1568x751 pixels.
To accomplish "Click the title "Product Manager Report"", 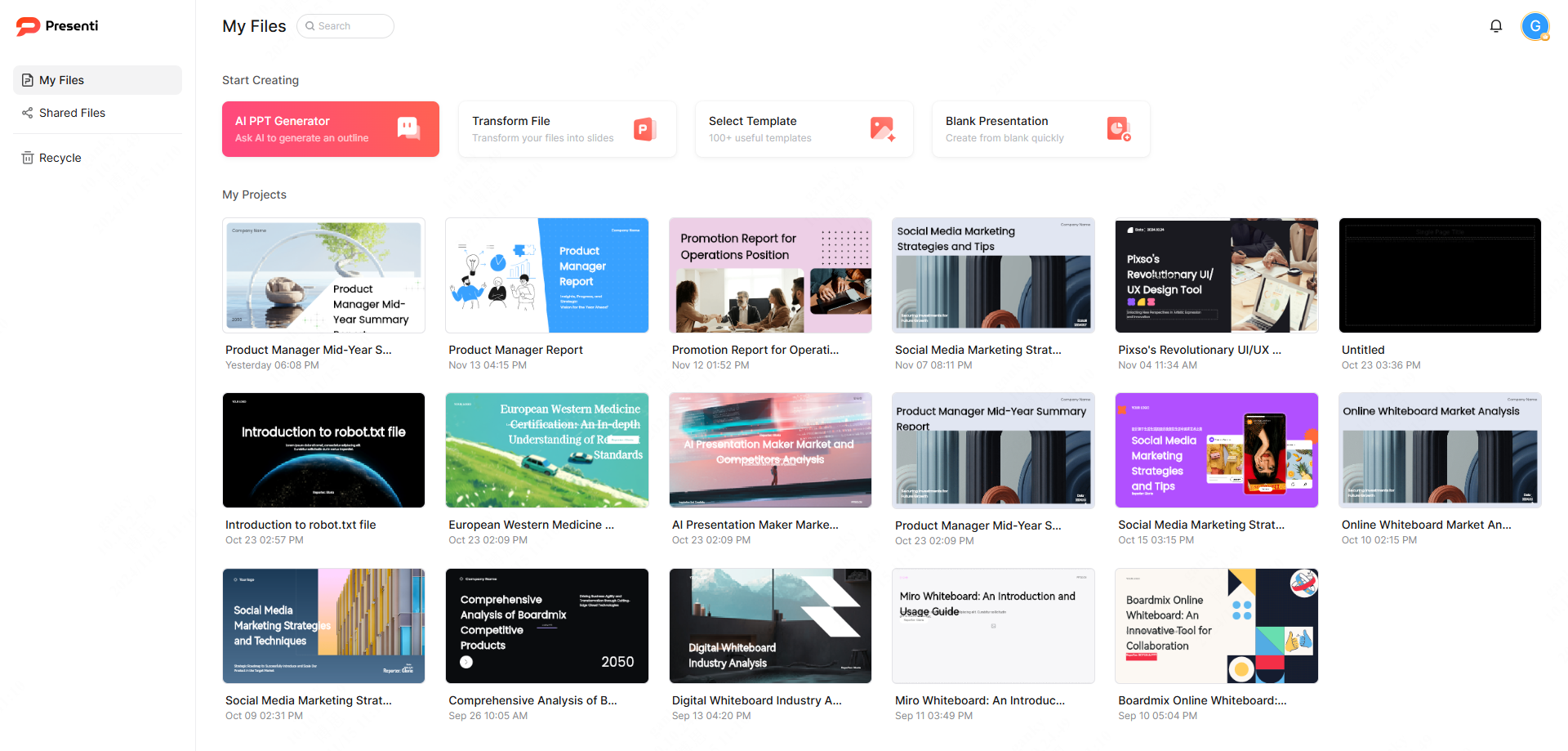I will [x=515, y=350].
